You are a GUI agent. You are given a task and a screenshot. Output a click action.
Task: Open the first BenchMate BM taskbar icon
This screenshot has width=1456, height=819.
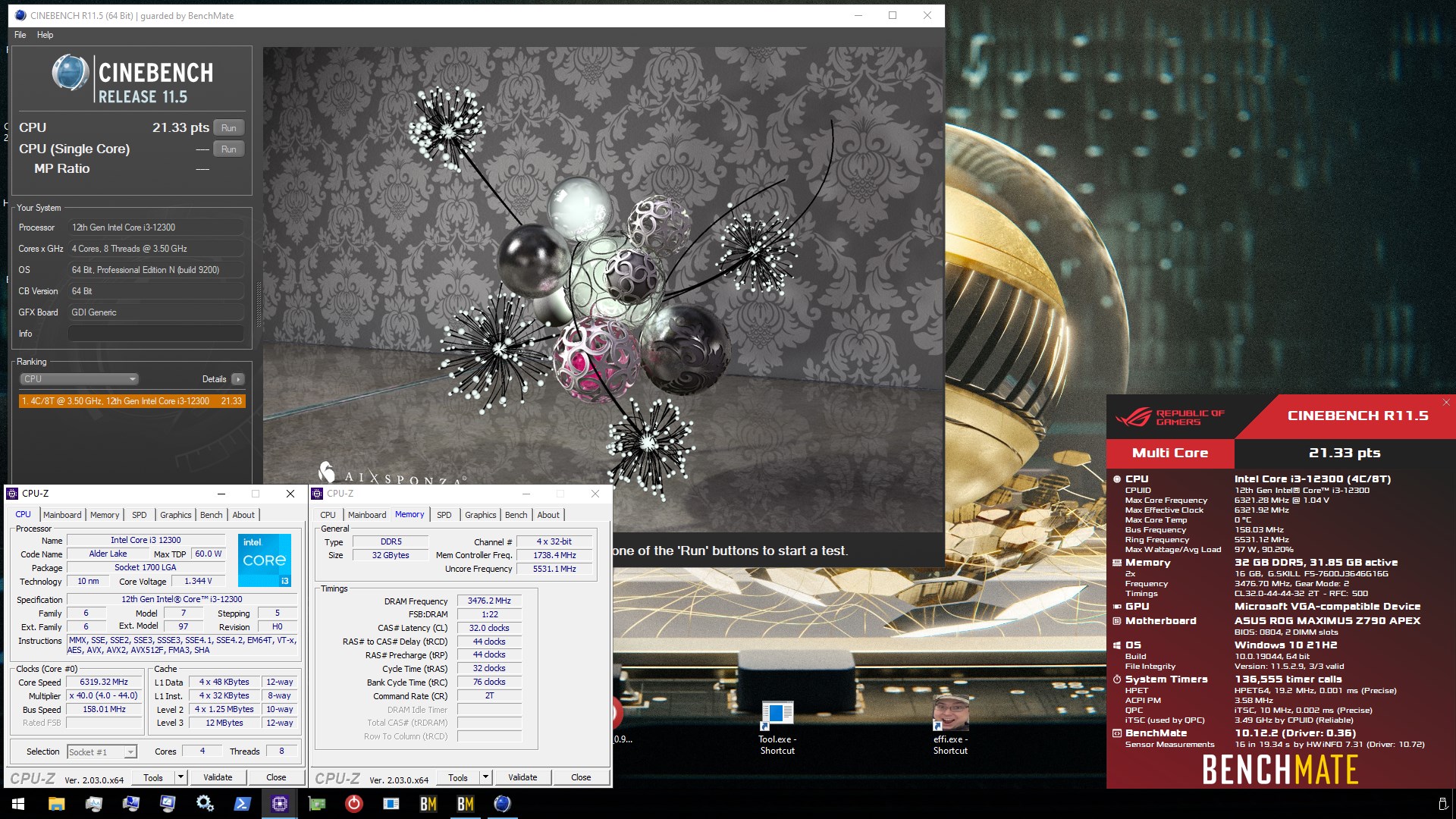point(428,804)
